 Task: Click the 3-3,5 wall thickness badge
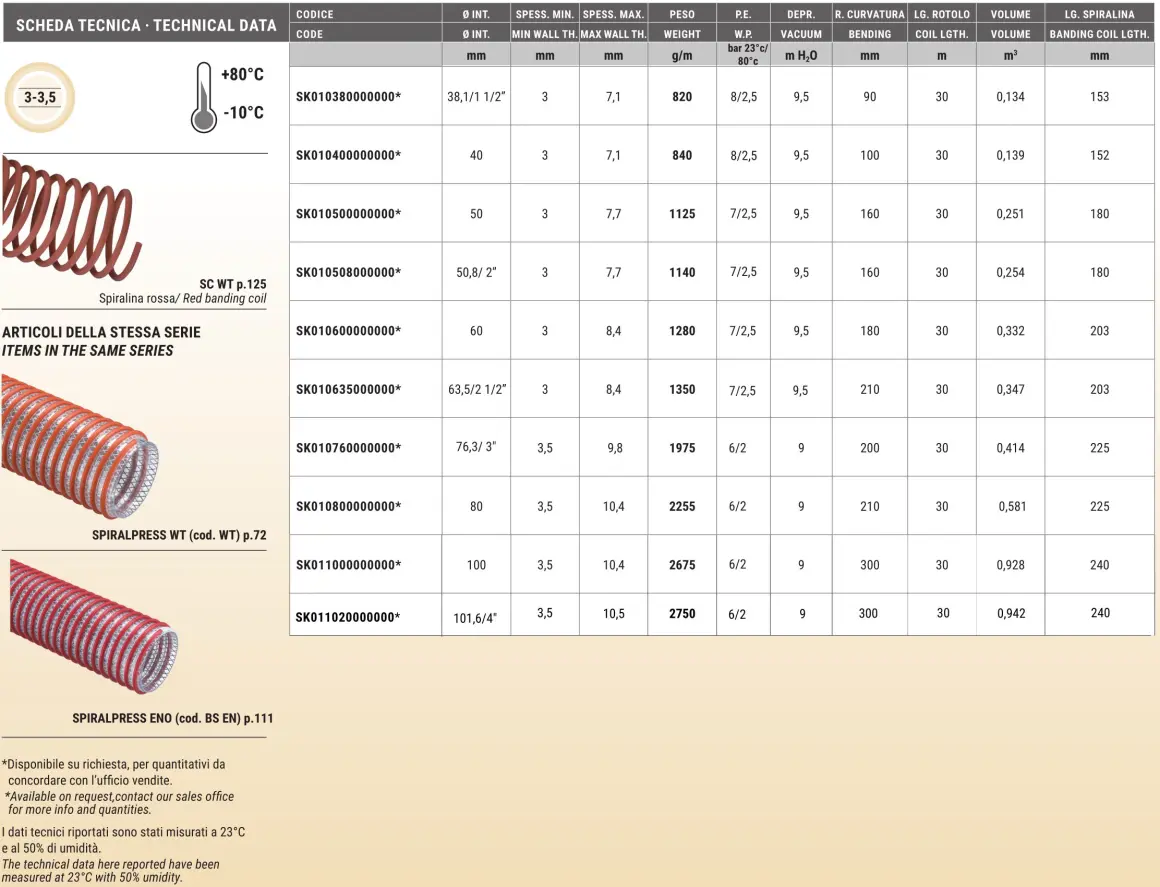40,97
